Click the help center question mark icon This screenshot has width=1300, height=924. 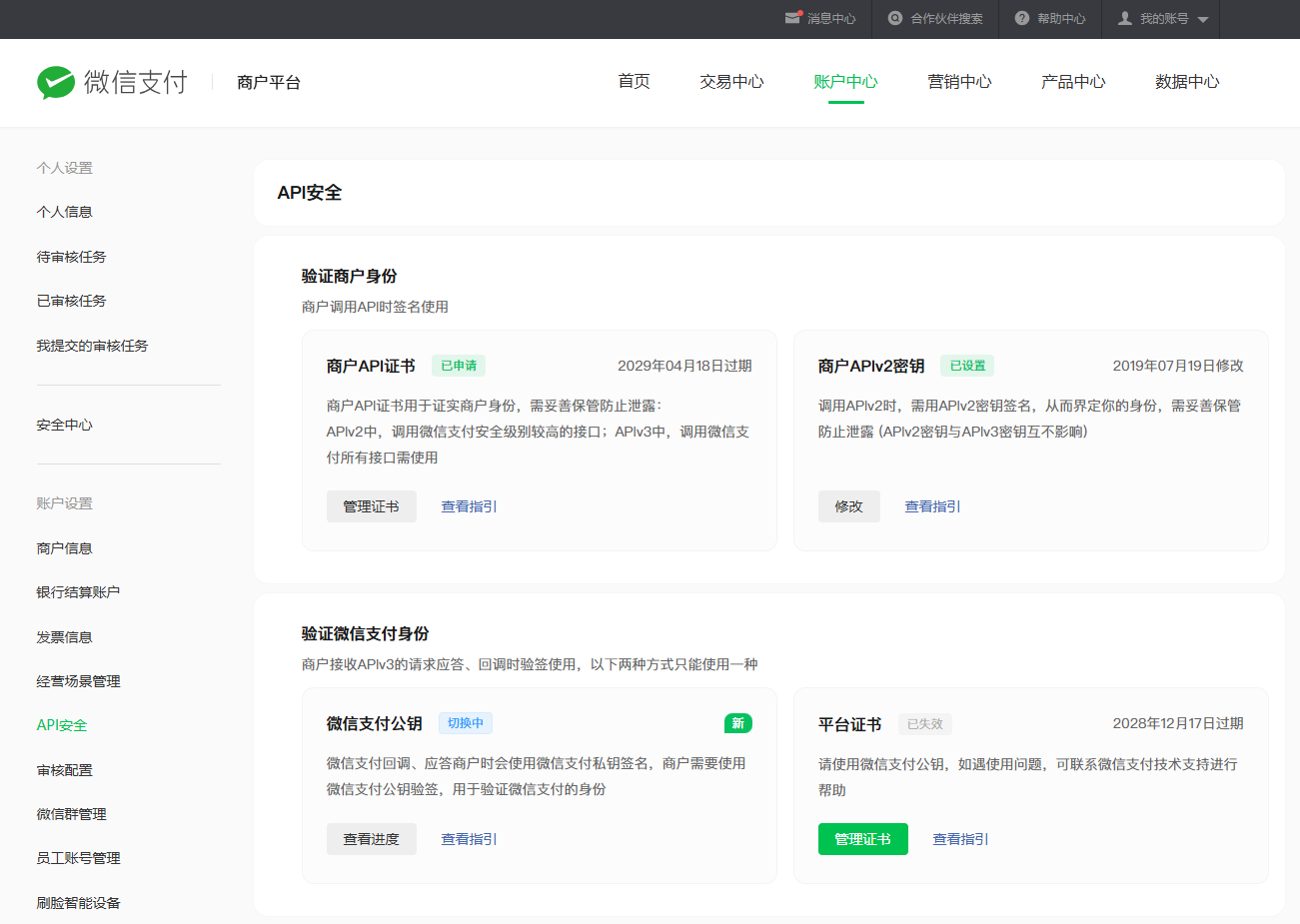click(1022, 18)
